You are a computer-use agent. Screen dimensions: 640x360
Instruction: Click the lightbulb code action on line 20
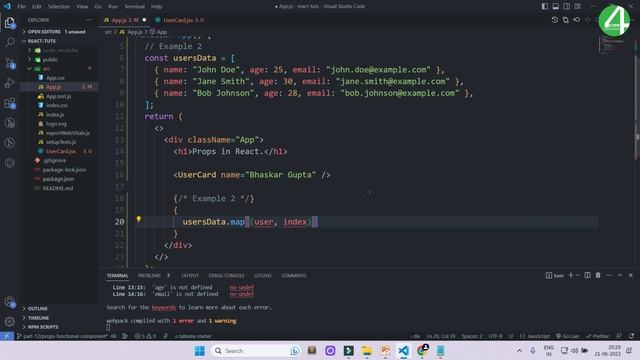pyautogui.click(x=139, y=220)
